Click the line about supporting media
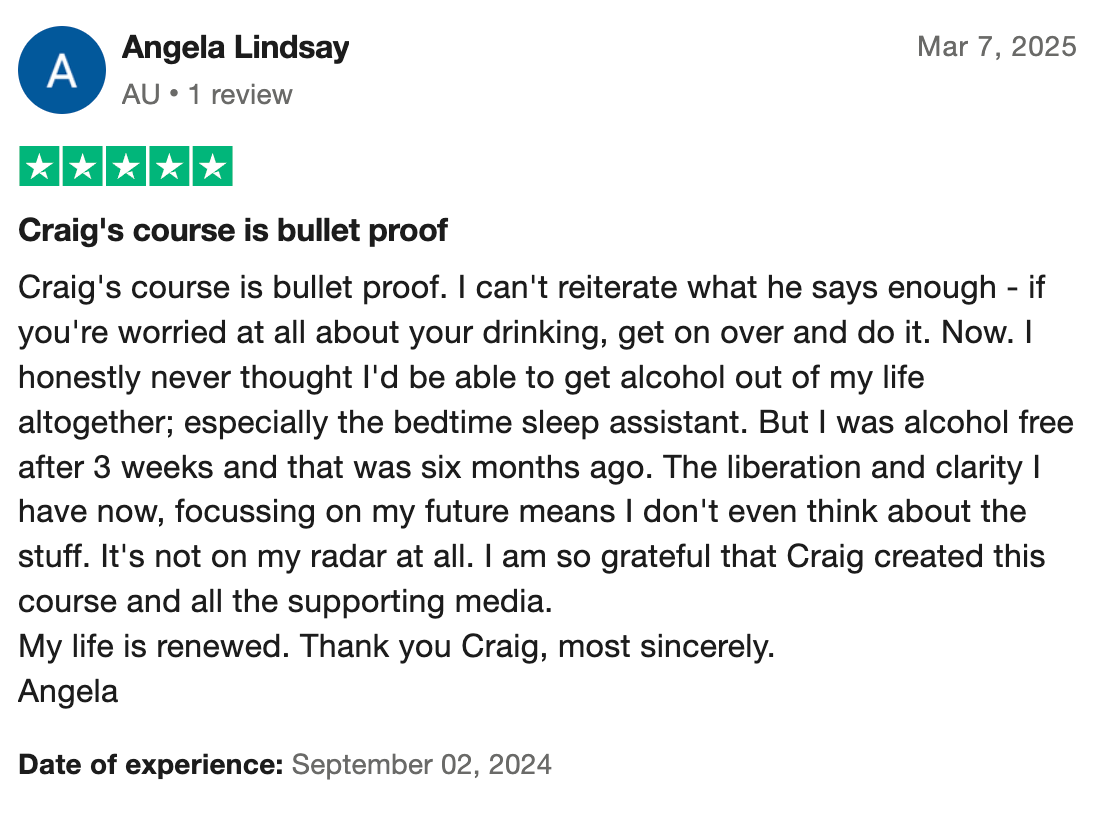 285,602
